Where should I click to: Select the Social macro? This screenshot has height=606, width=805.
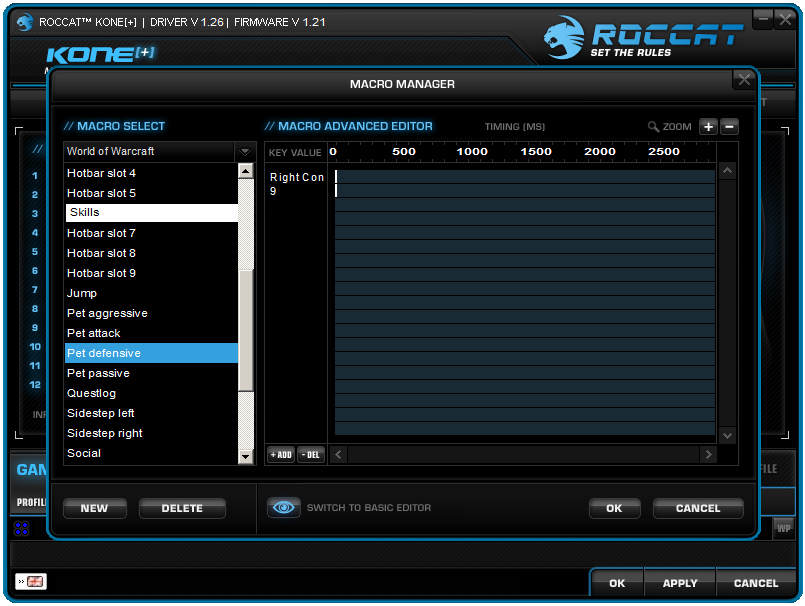tap(151, 453)
